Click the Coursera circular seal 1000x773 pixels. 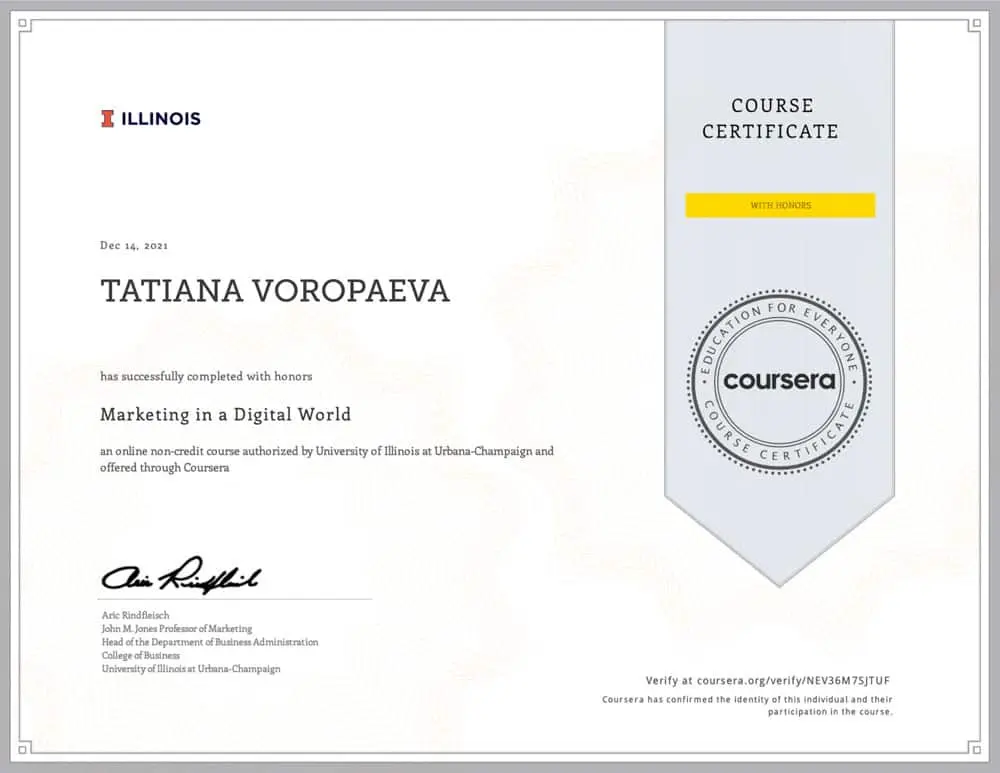pos(779,382)
